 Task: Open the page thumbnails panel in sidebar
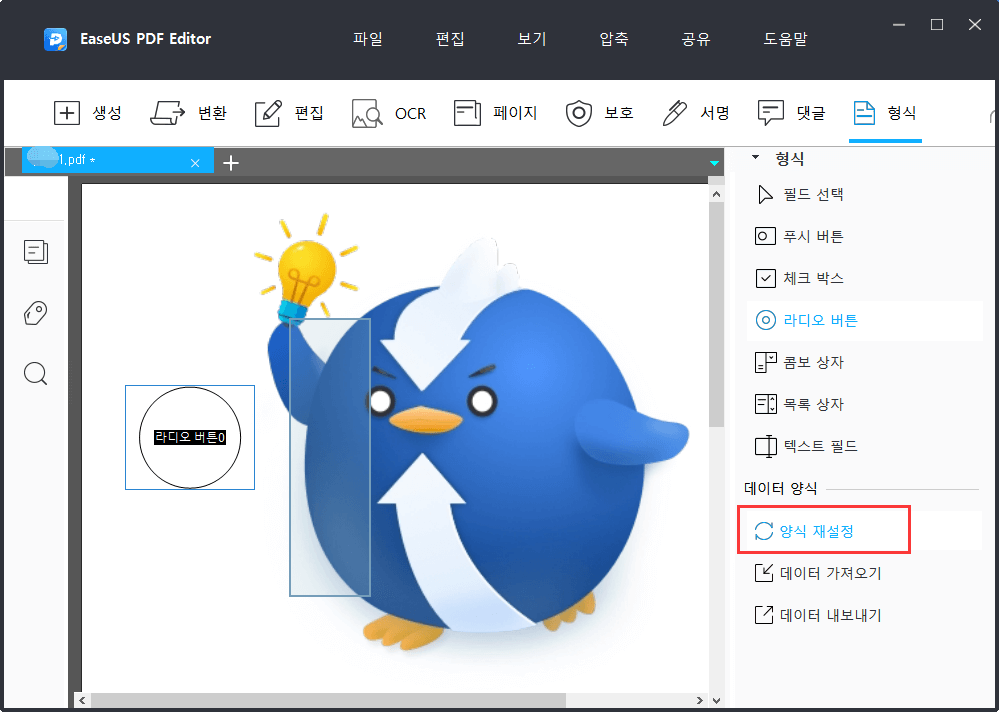(x=36, y=252)
